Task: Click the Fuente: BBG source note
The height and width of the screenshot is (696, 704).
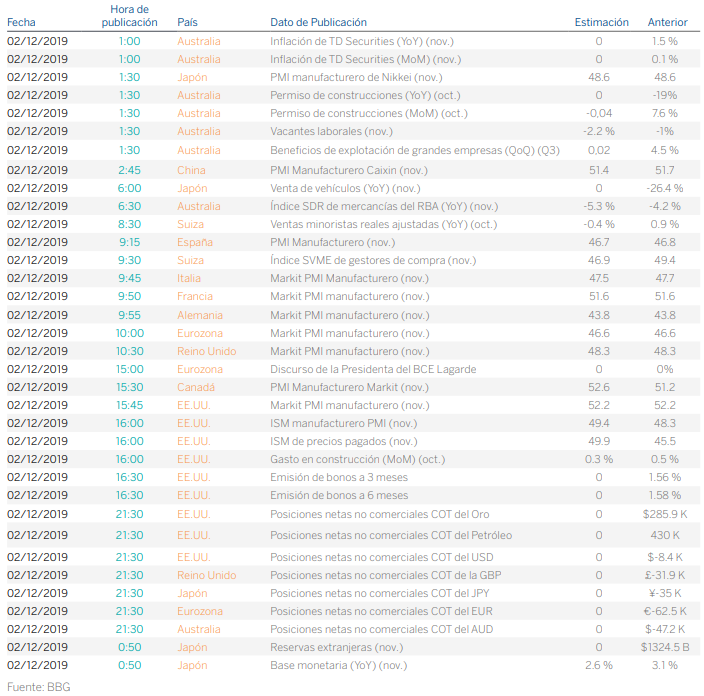Action: [x=38, y=686]
